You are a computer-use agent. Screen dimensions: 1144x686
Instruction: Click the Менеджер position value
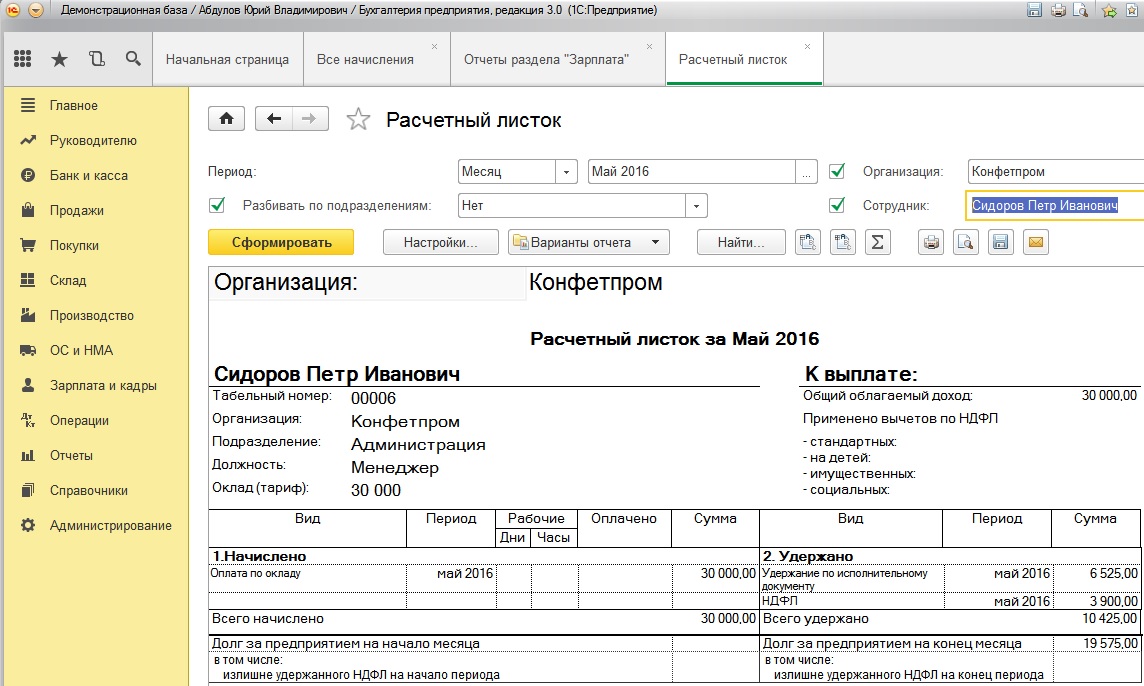[x=395, y=468]
